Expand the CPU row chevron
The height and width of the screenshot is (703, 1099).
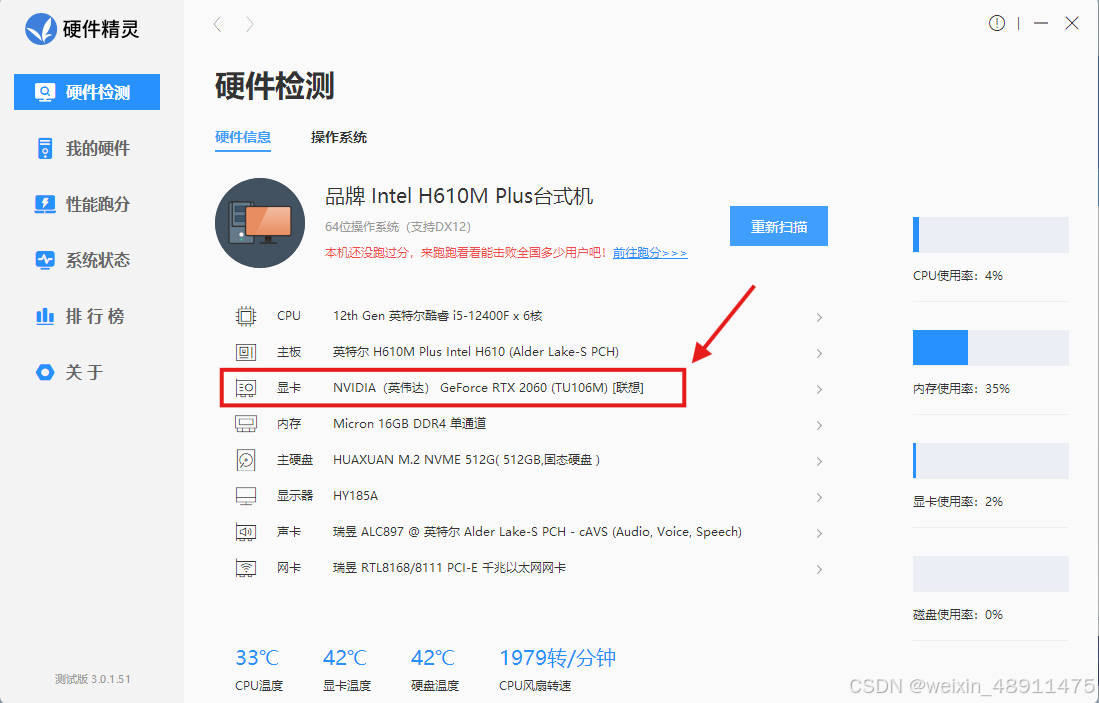[x=819, y=318]
